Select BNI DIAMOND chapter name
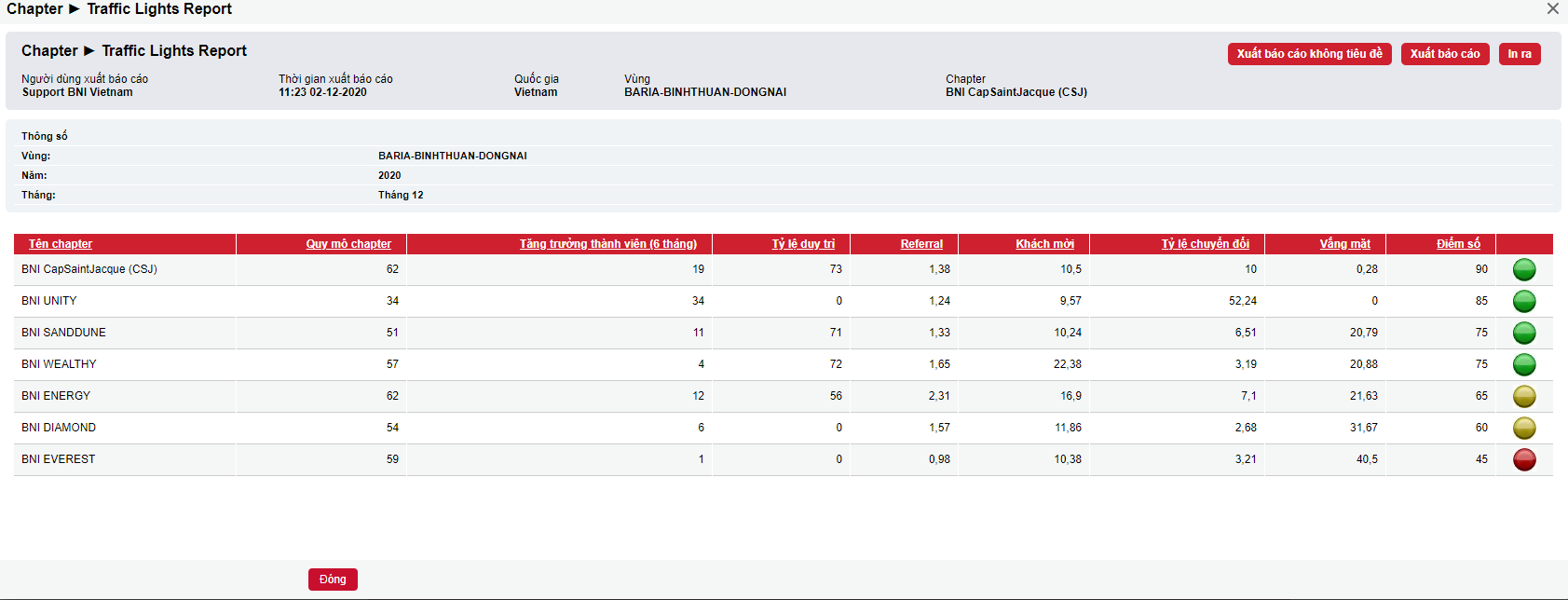 (x=59, y=428)
